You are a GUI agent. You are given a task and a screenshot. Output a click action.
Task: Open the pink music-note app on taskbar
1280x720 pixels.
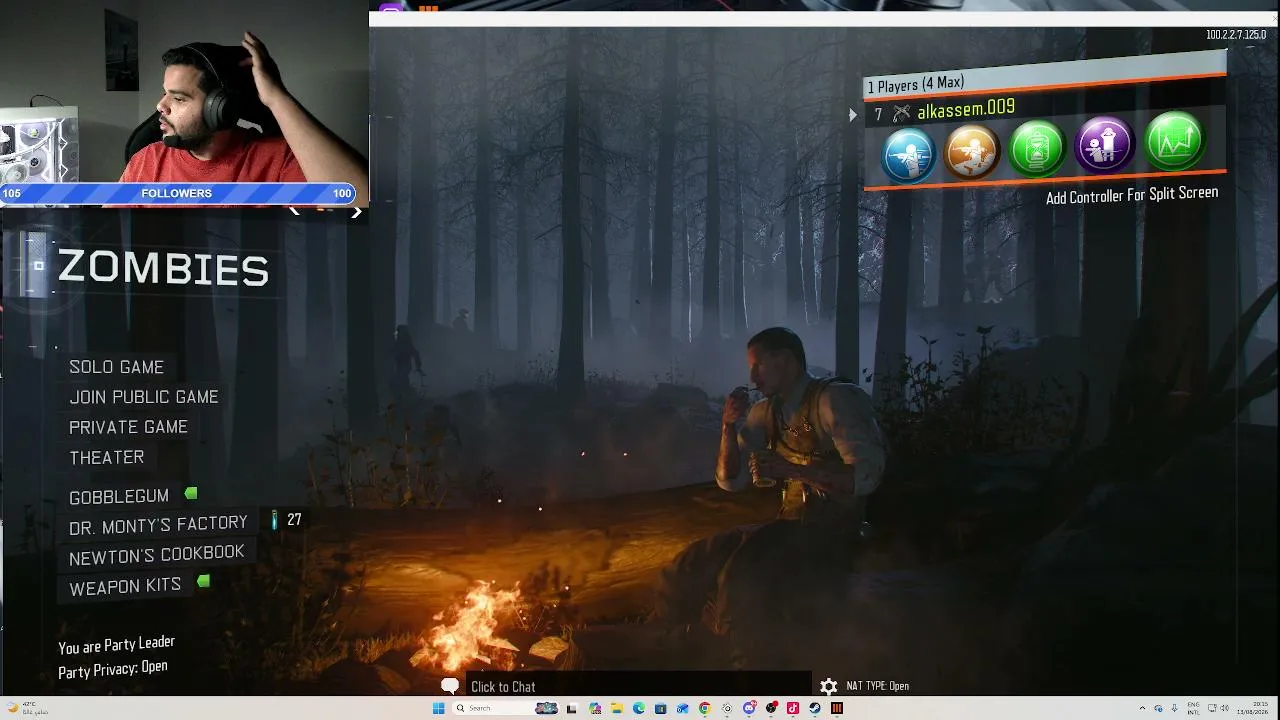click(793, 708)
